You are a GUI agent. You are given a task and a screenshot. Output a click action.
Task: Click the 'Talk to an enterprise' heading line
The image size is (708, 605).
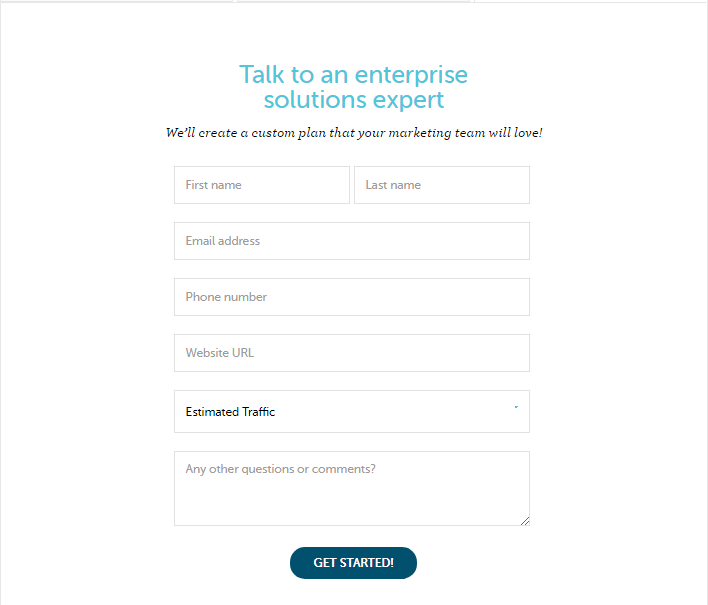tap(353, 75)
